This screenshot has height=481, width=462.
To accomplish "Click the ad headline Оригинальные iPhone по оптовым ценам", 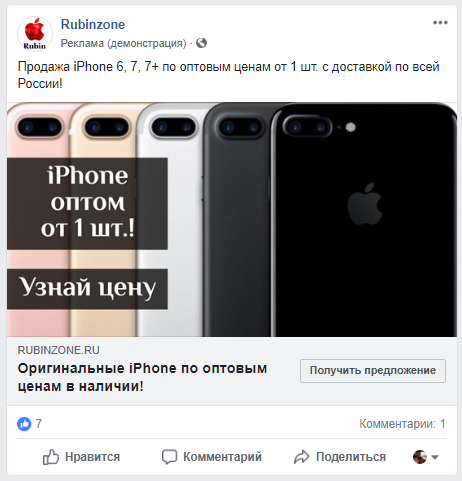I will coord(142,377).
